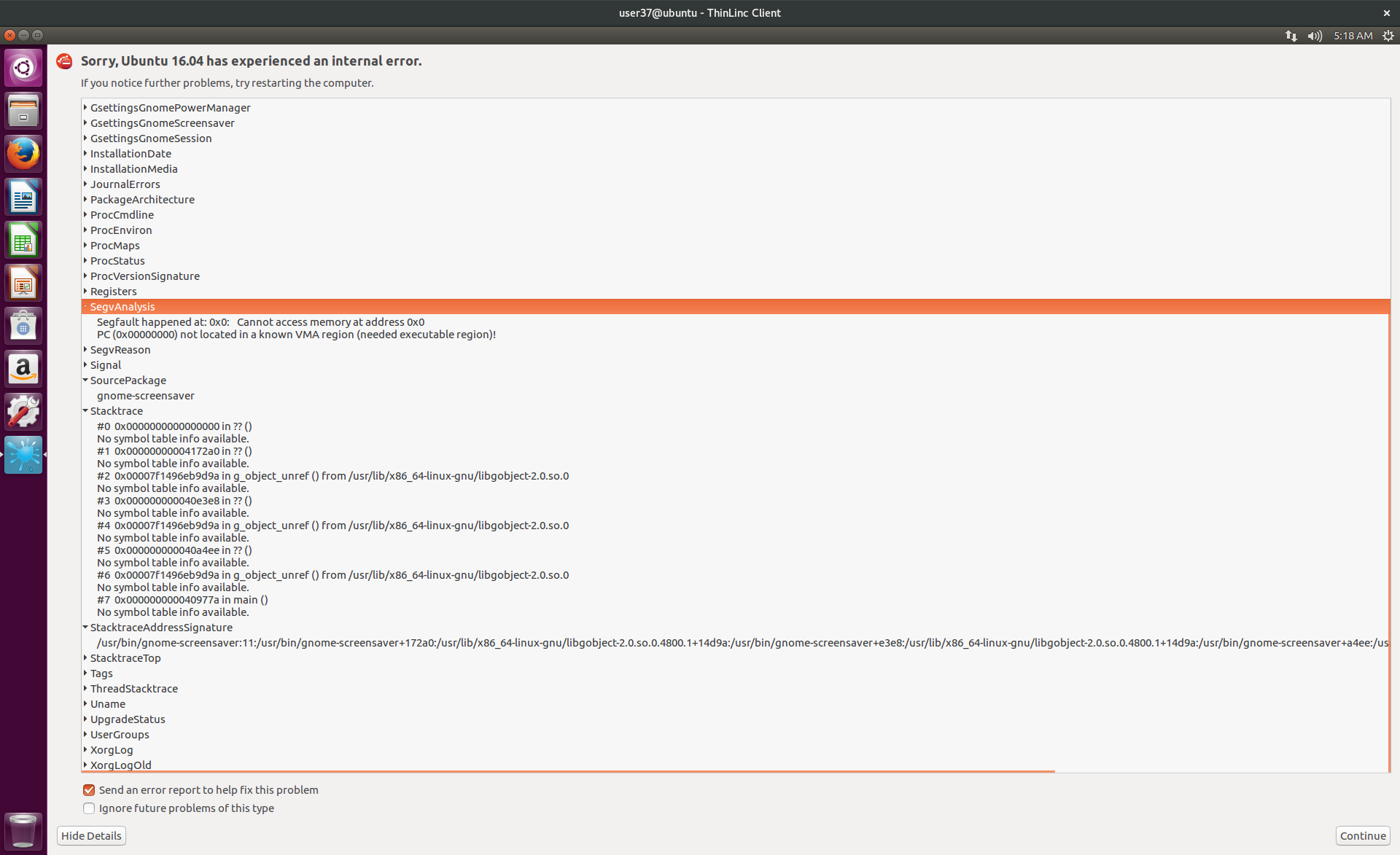
Task: Uncheck Send an error report checkbox
Action: (x=89, y=790)
